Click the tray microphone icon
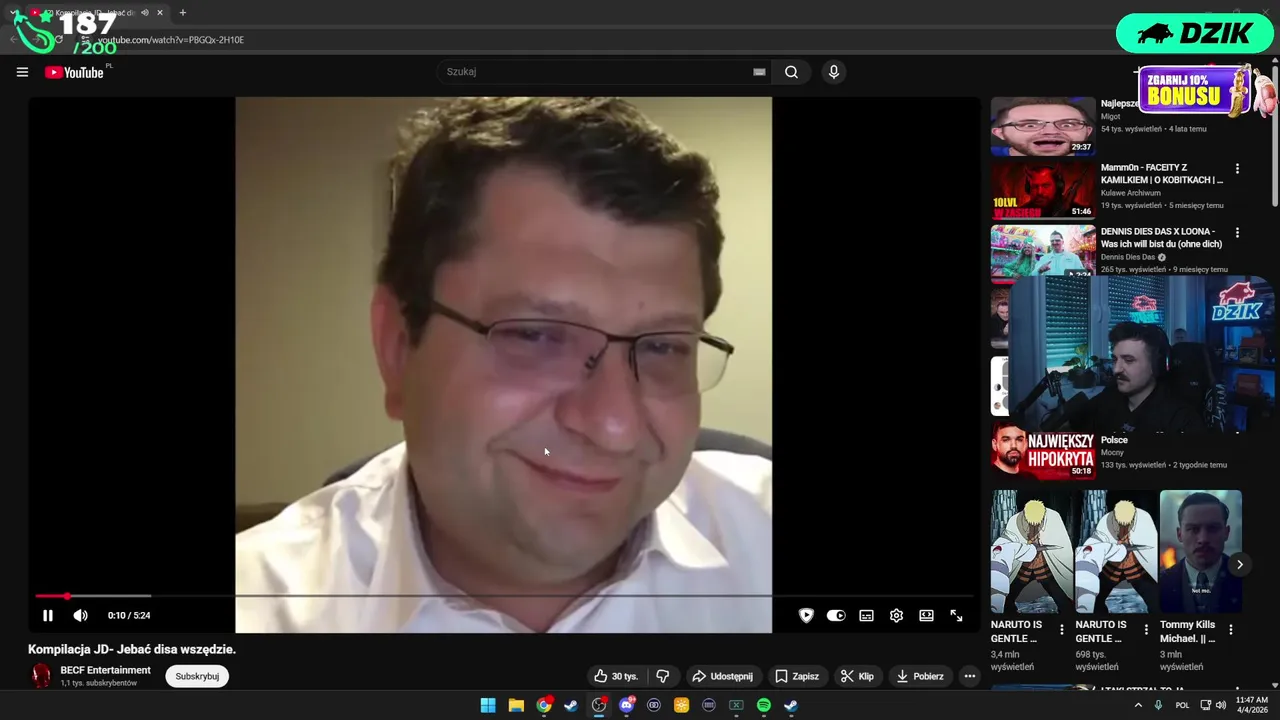Viewport: 1280px width, 720px height. [x=1159, y=705]
